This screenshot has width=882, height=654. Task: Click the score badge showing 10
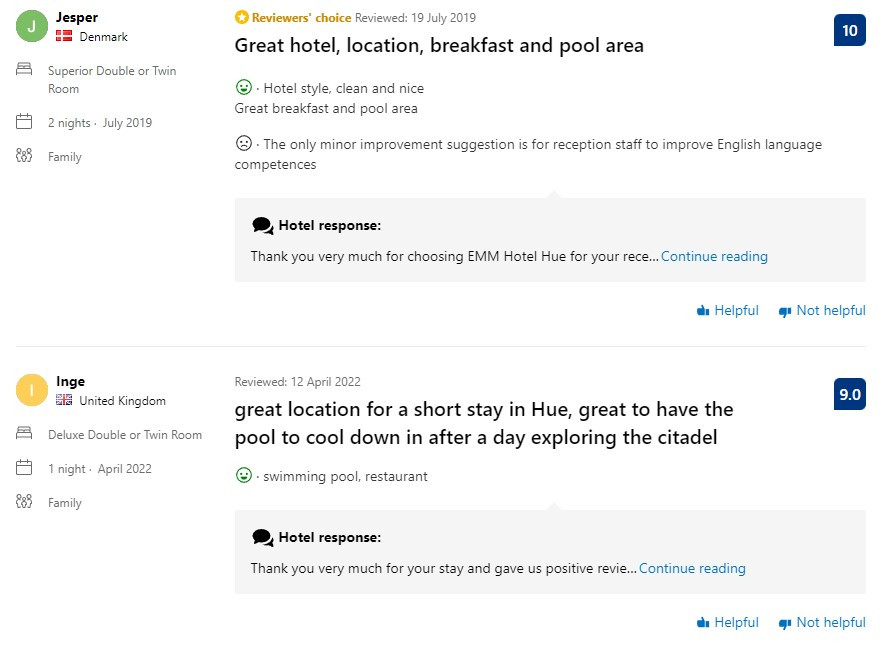pyautogui.click(x=849, y=31)
